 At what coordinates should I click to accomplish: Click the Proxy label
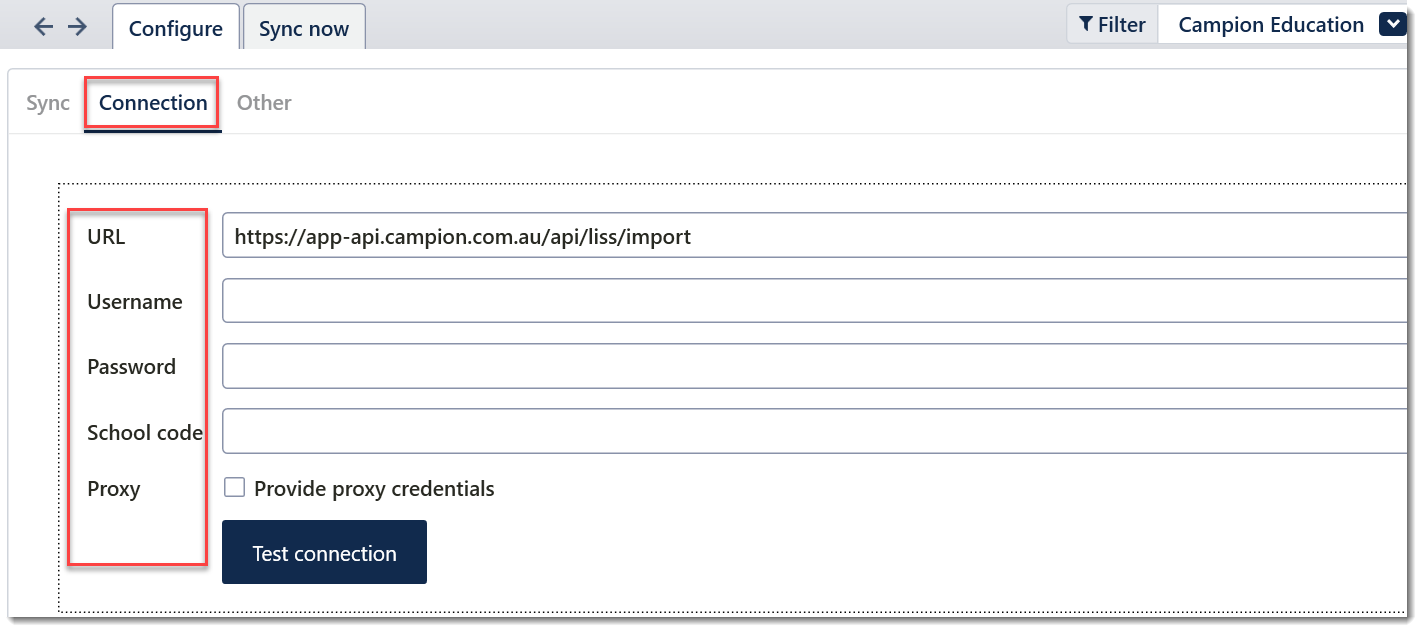coord(114,489)
